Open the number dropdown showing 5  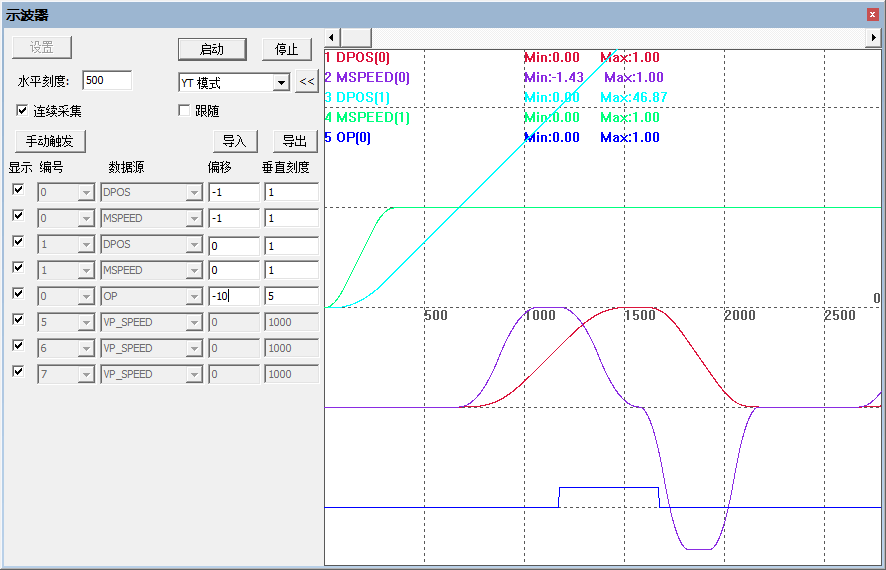[x=86, y=323]
